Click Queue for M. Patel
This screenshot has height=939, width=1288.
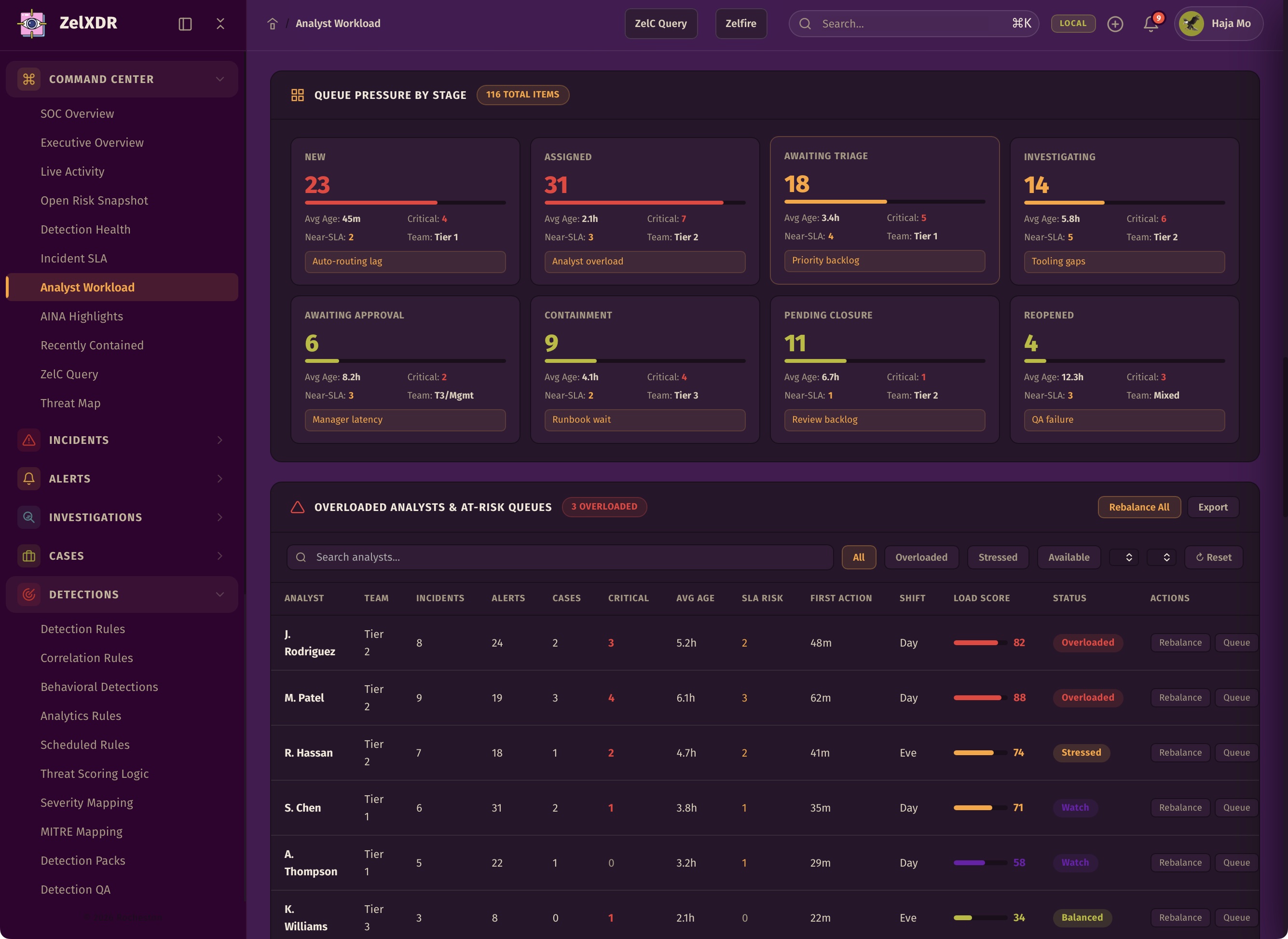tap(1236, 697)
